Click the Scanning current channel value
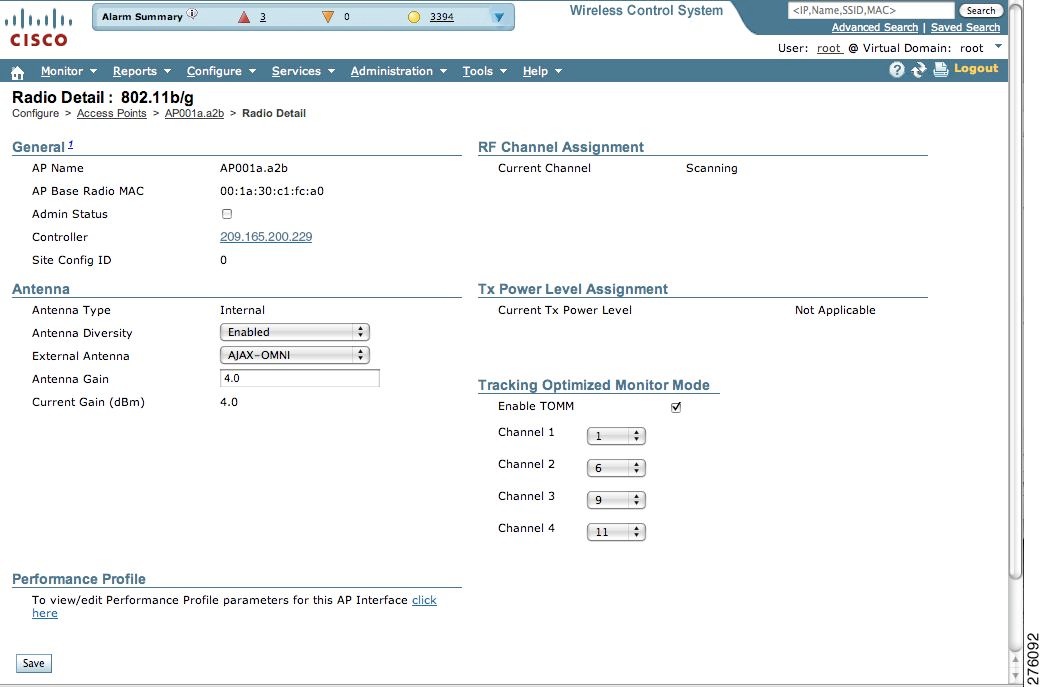This screenshot has width=1042, height=687. tap(712, 169)
